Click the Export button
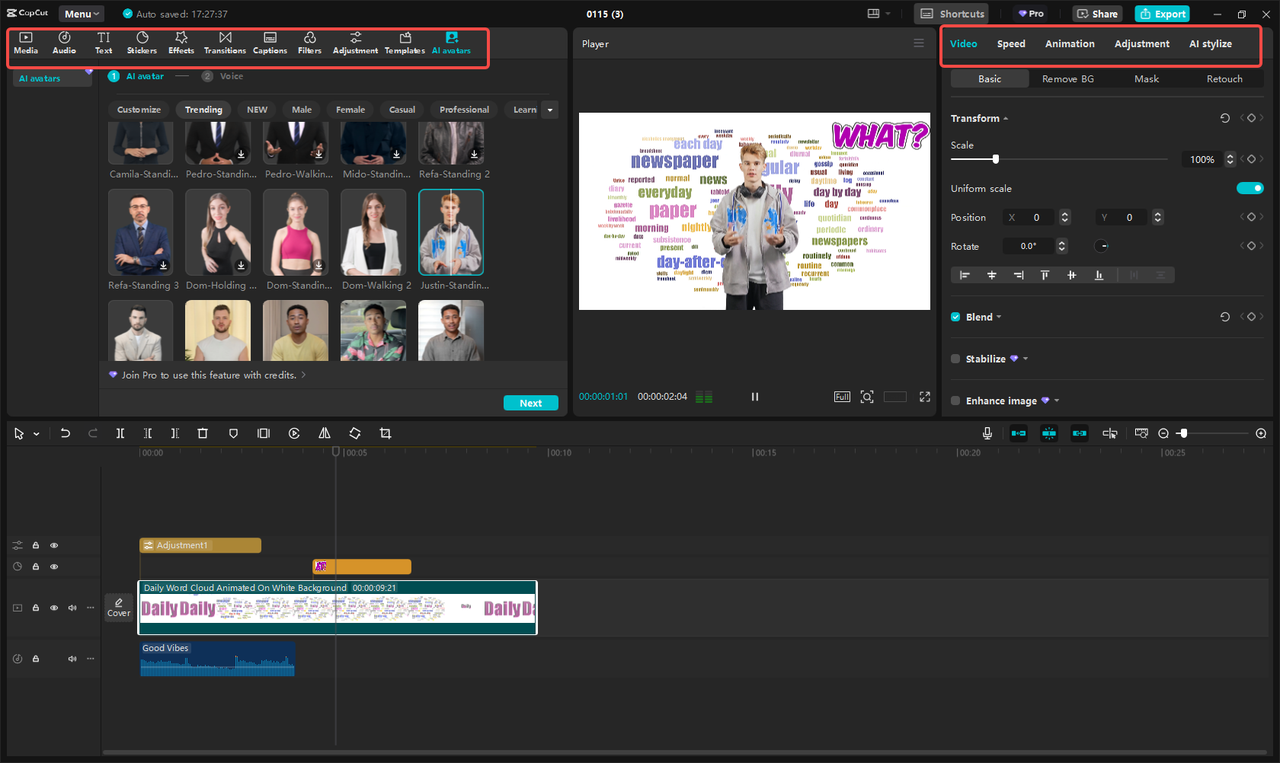 click(x=1161, y=13)
